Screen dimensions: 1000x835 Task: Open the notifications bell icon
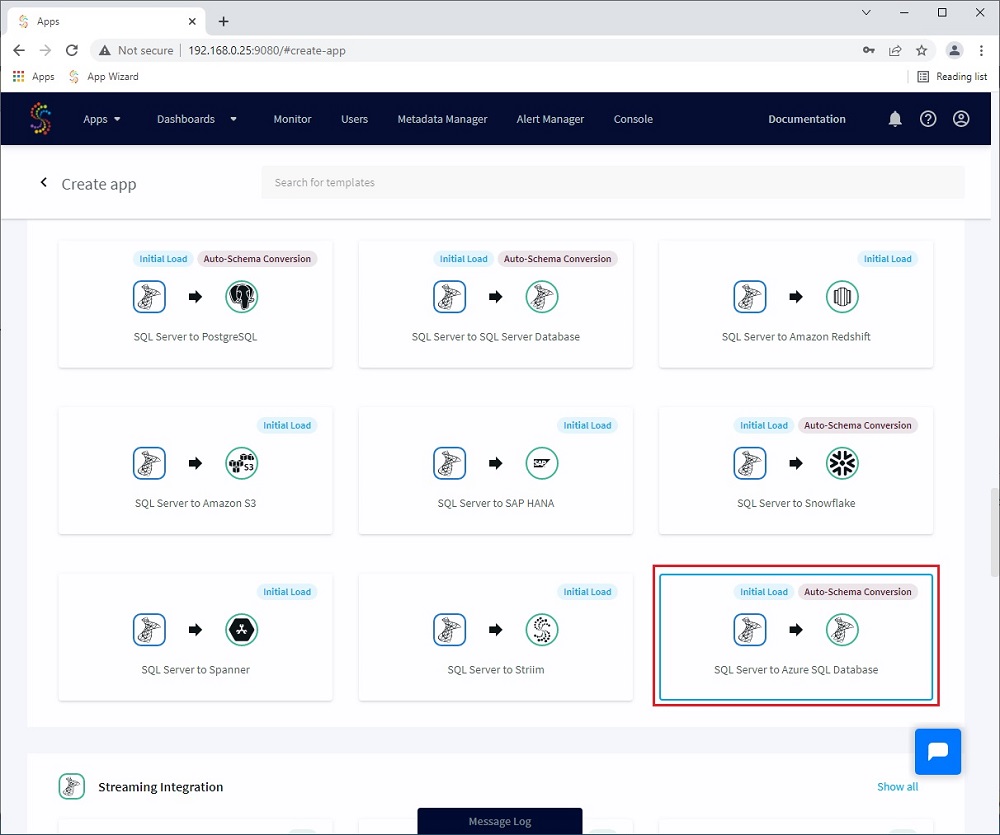895,119
